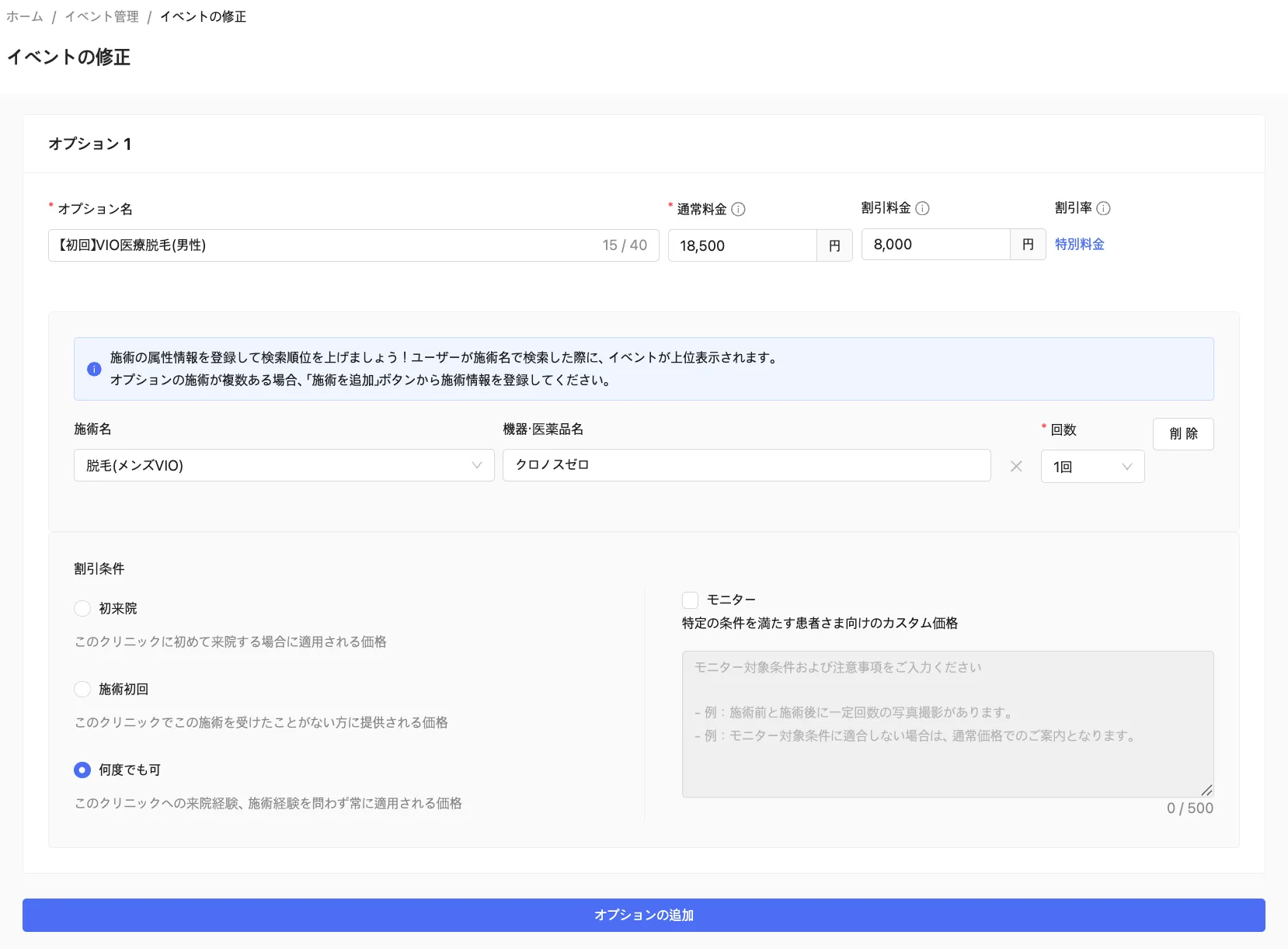This screenshot has width=1288, height=949.
Task: Click the info icon next to 通常料金
Action: pos(739,209)
